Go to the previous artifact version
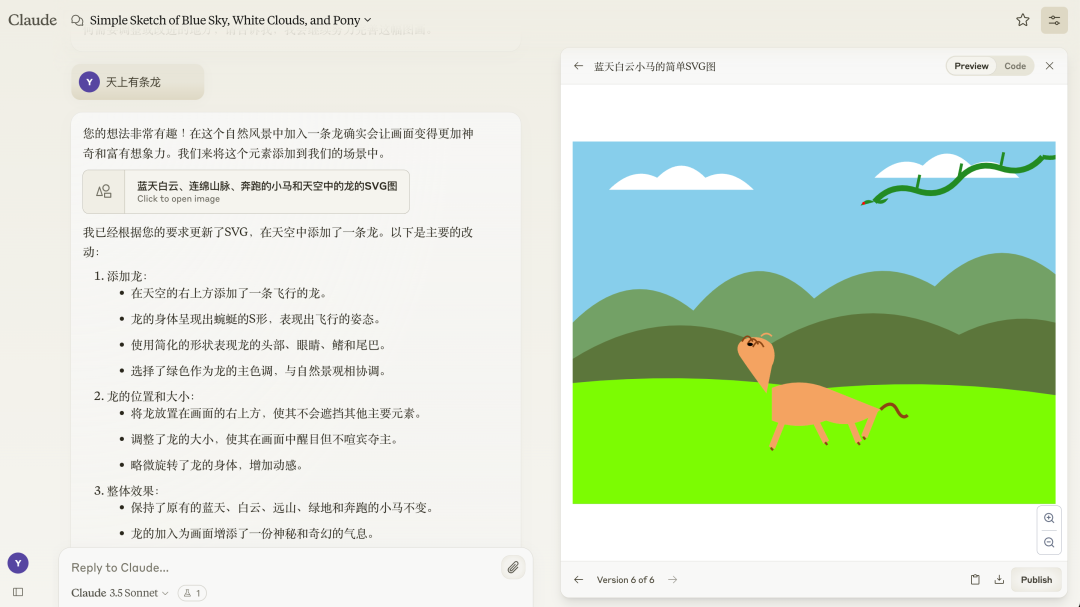This screenshot has height=607, width=1080. (578, 579)
